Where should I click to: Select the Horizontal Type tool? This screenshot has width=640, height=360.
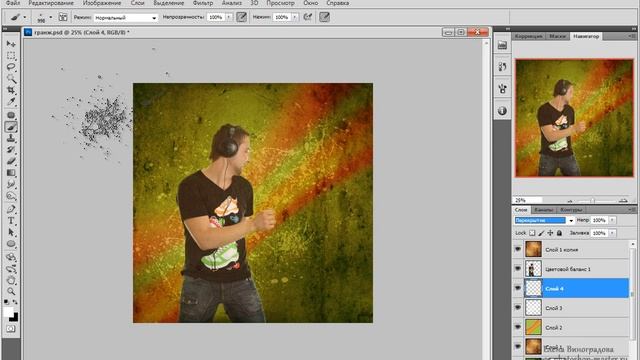[x=11, y=221]
